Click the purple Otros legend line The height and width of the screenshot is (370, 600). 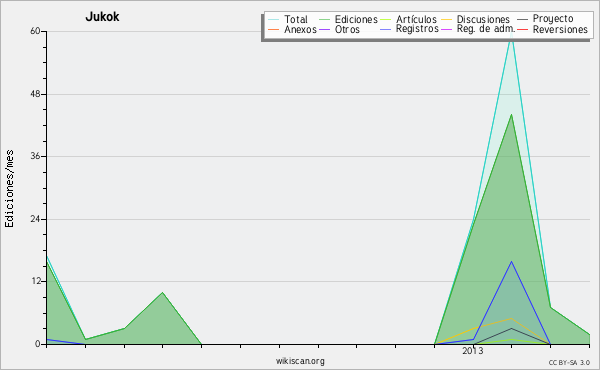click(x=324, y=29)
